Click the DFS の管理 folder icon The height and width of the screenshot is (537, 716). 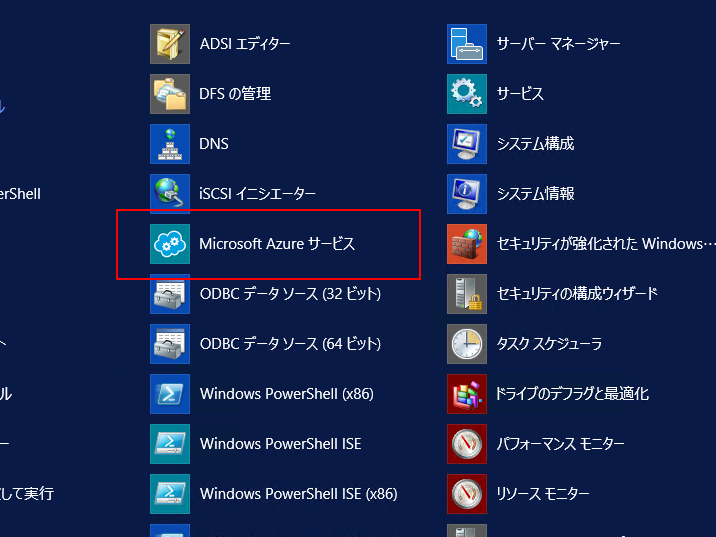170,94
